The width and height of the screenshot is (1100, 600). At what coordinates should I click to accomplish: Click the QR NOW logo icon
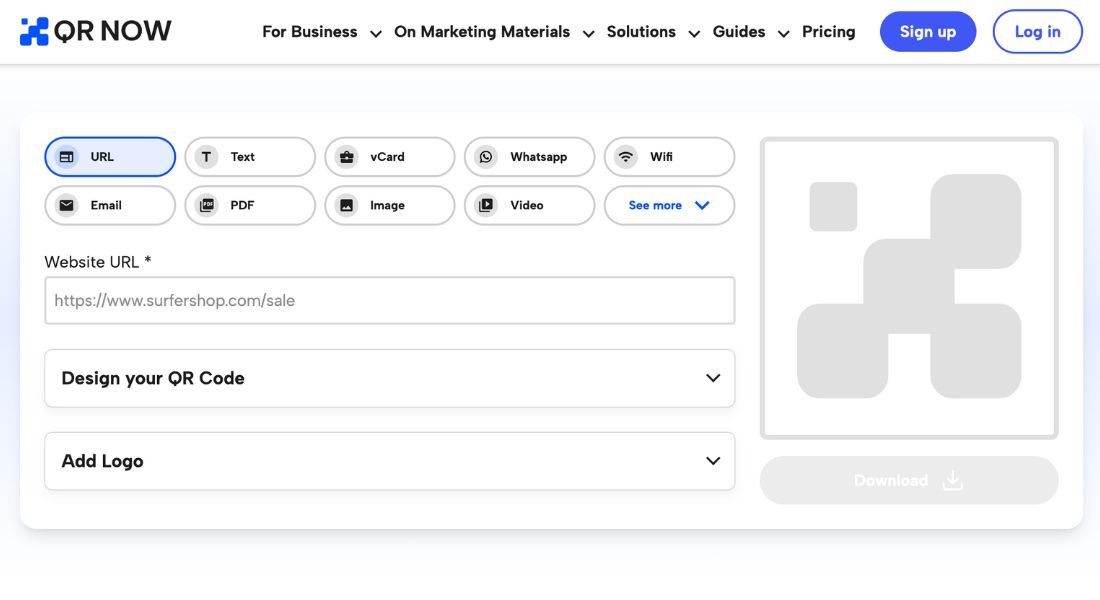[x=34, y=32]
